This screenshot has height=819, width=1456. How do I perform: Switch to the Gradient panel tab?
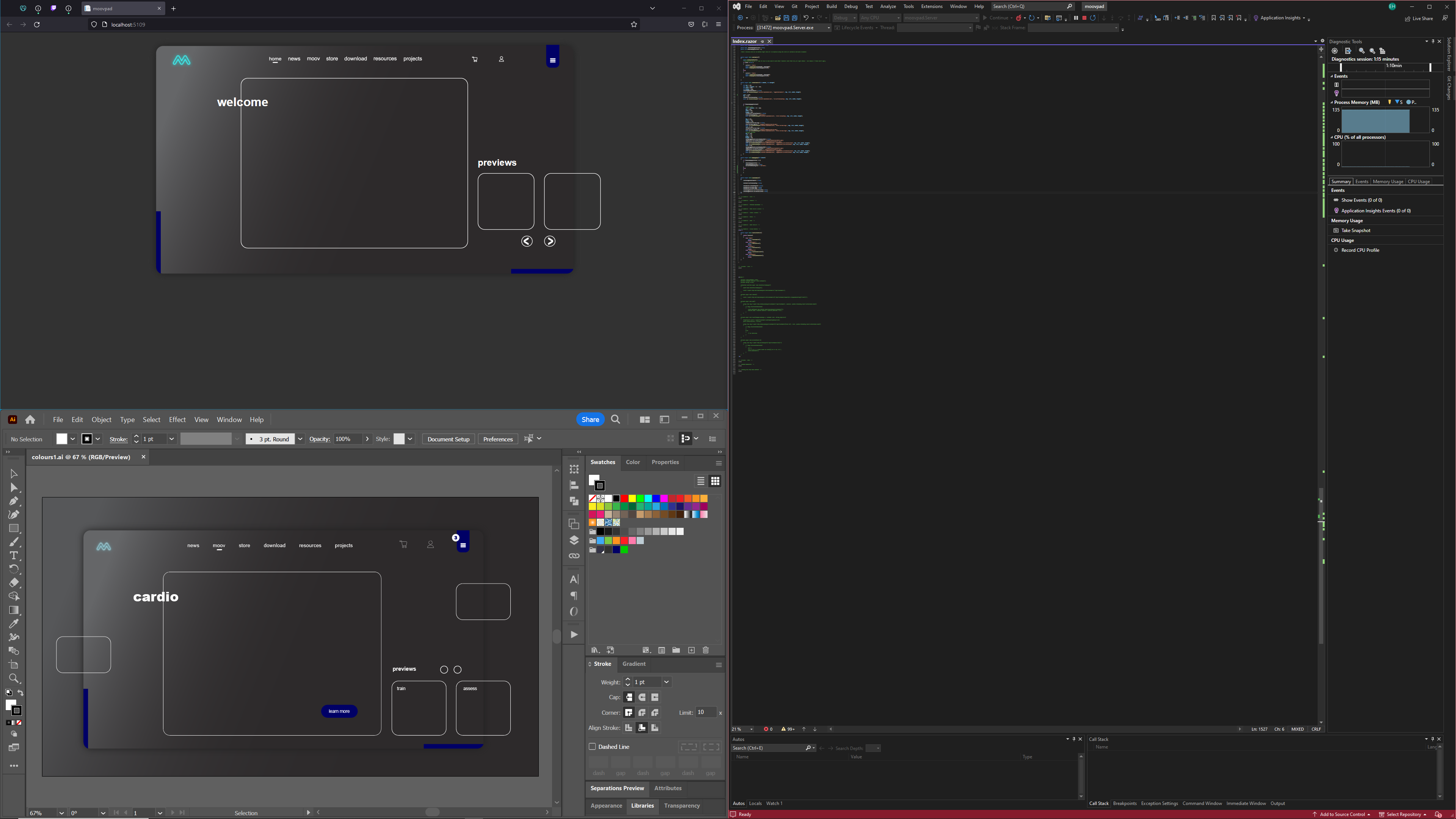pyautogui.click(x=634, y=664)
